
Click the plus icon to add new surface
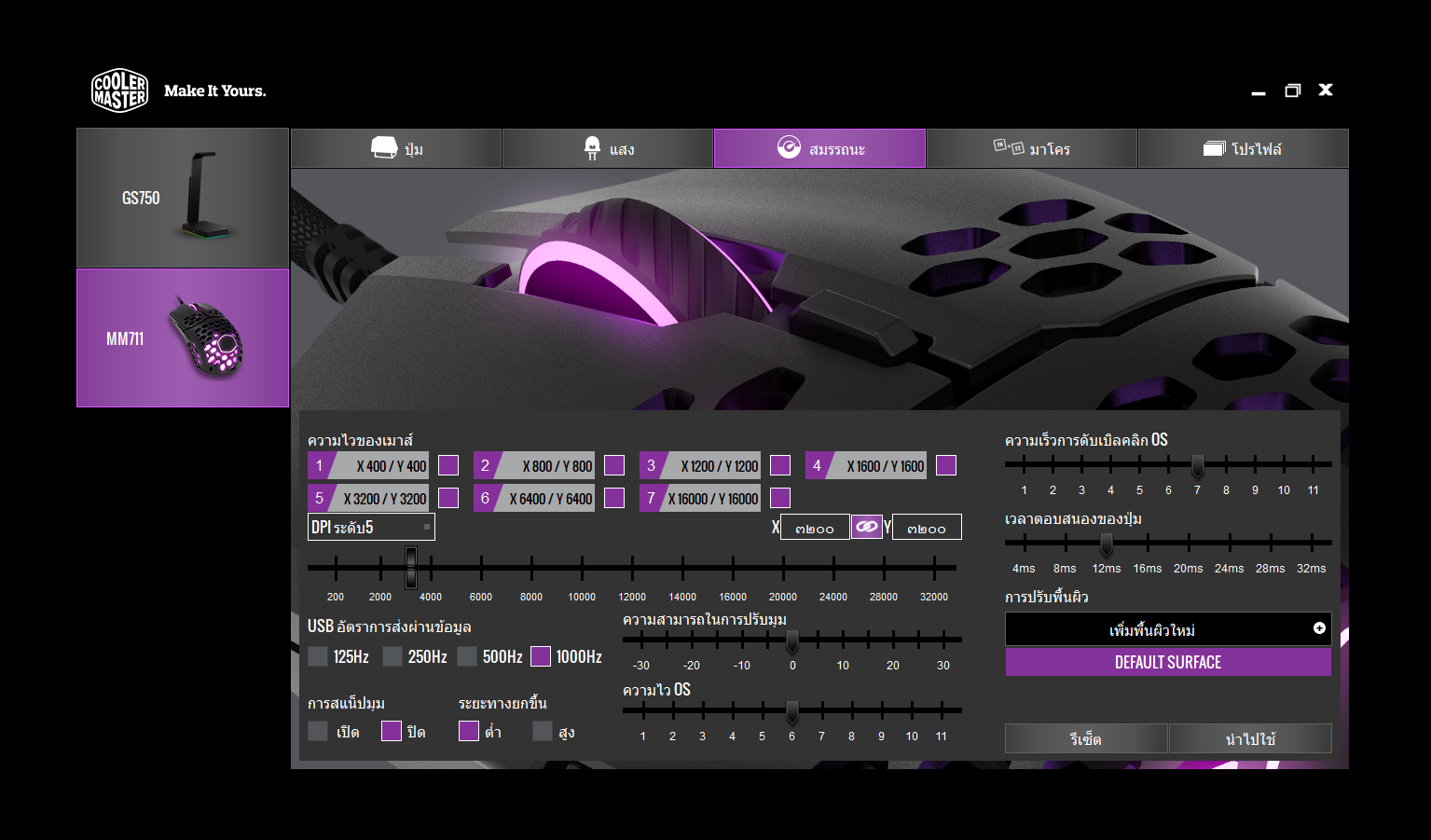coord(1319,628)
